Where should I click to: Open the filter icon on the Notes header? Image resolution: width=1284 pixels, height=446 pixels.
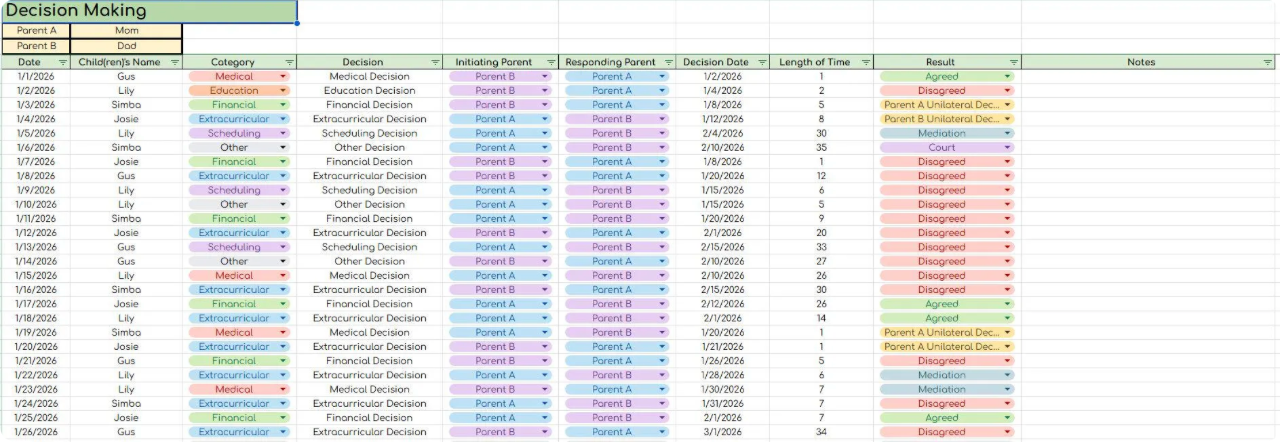(1268, 62)
